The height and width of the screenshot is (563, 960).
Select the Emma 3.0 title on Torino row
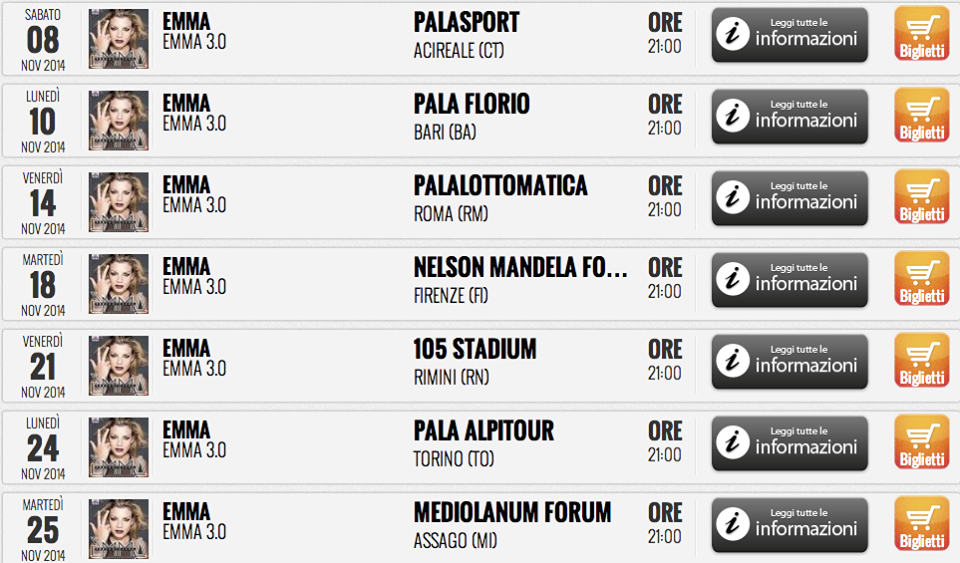click(194, 450)
